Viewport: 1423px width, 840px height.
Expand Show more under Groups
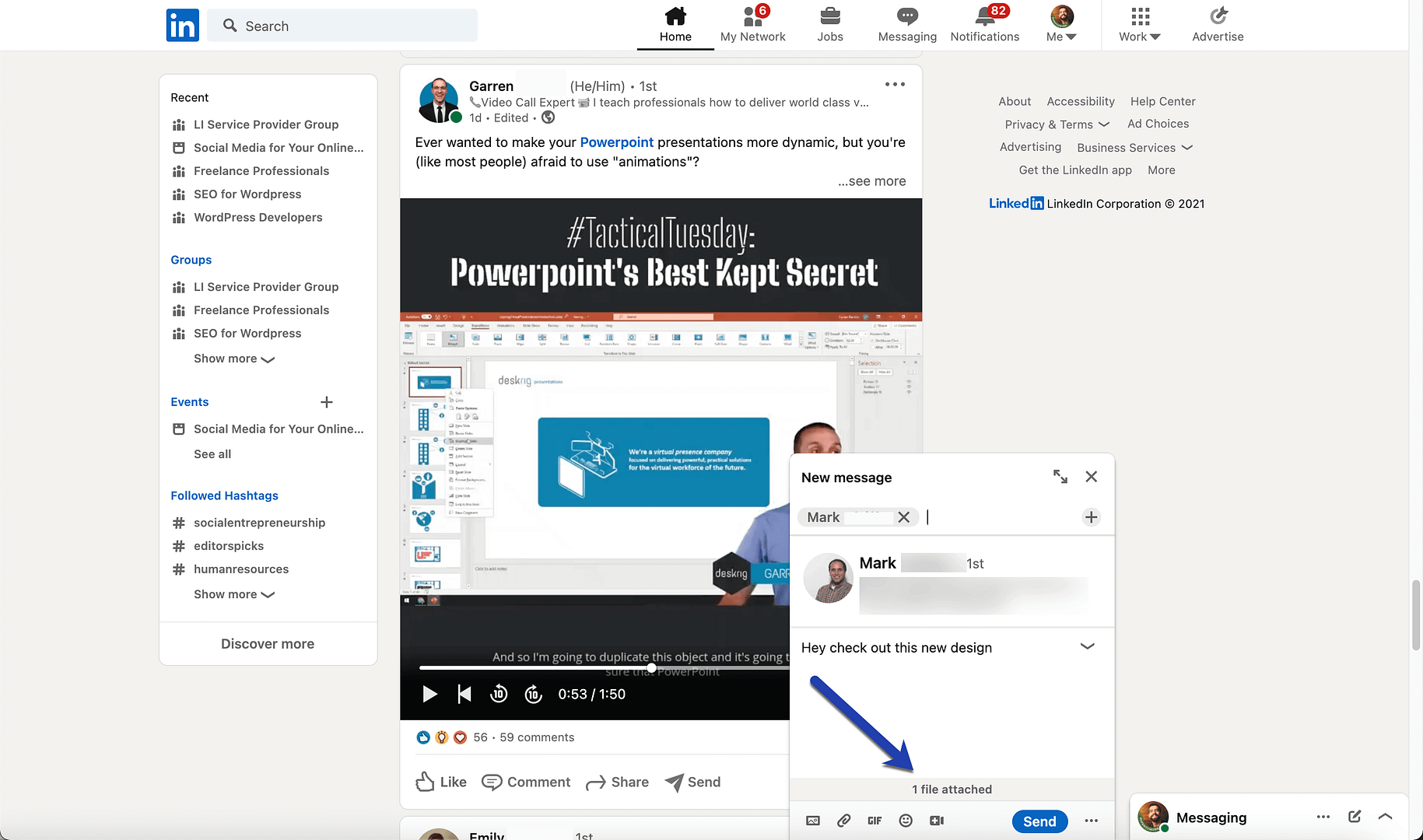click(233, 359)
